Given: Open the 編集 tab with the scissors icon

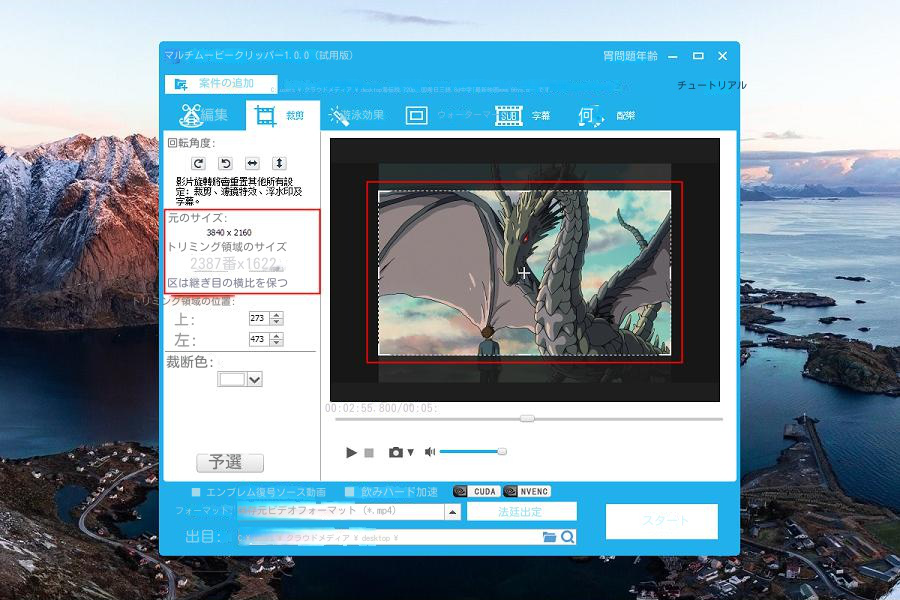Looking at the screenshot, I should (204, 115).
